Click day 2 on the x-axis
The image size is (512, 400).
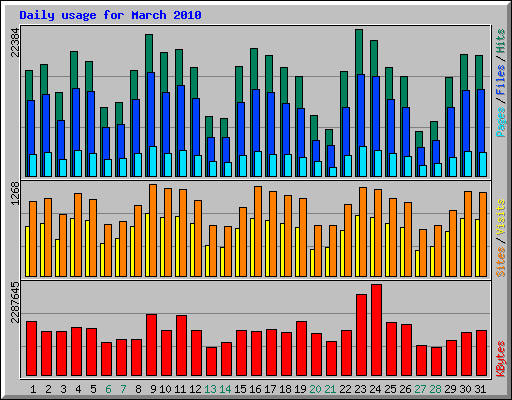pyautogui.click(x=48, y=389)
